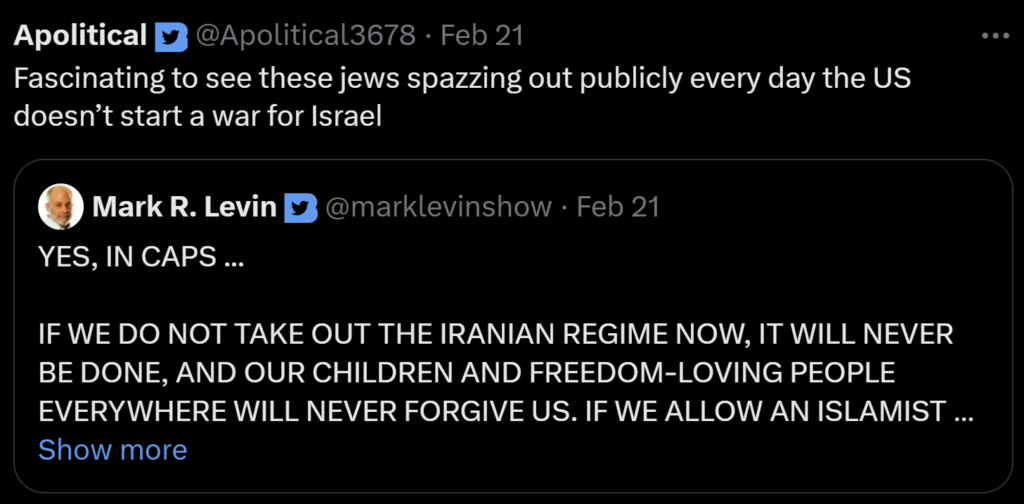Click the 'YES, IN CAPS ...' line

click(x=140, y=257)
